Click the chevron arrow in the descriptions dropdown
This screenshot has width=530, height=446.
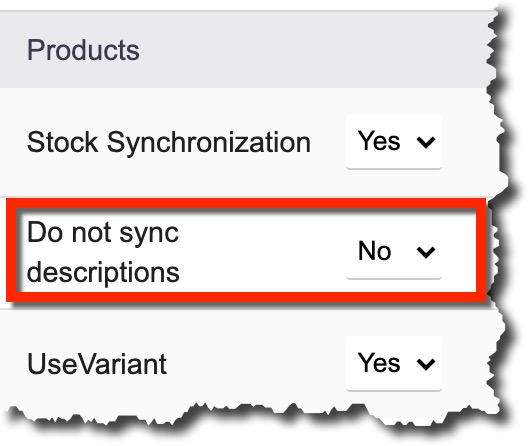(426, 252)
